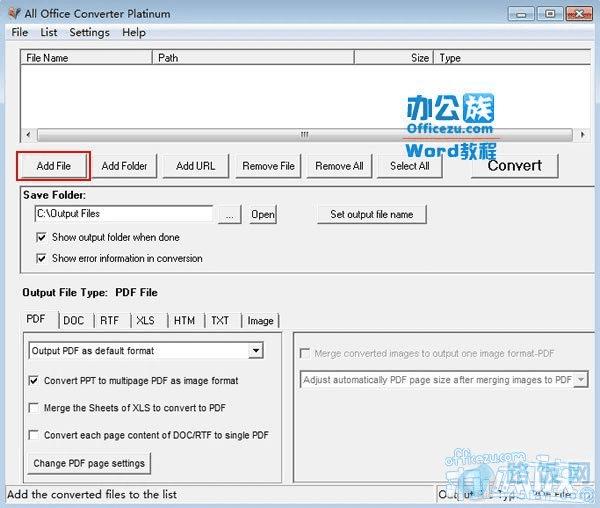Image resolution: width=600 pixels, height=508 pixels.
Task: Click the Save Folder path field
Action: click(124, 214)
